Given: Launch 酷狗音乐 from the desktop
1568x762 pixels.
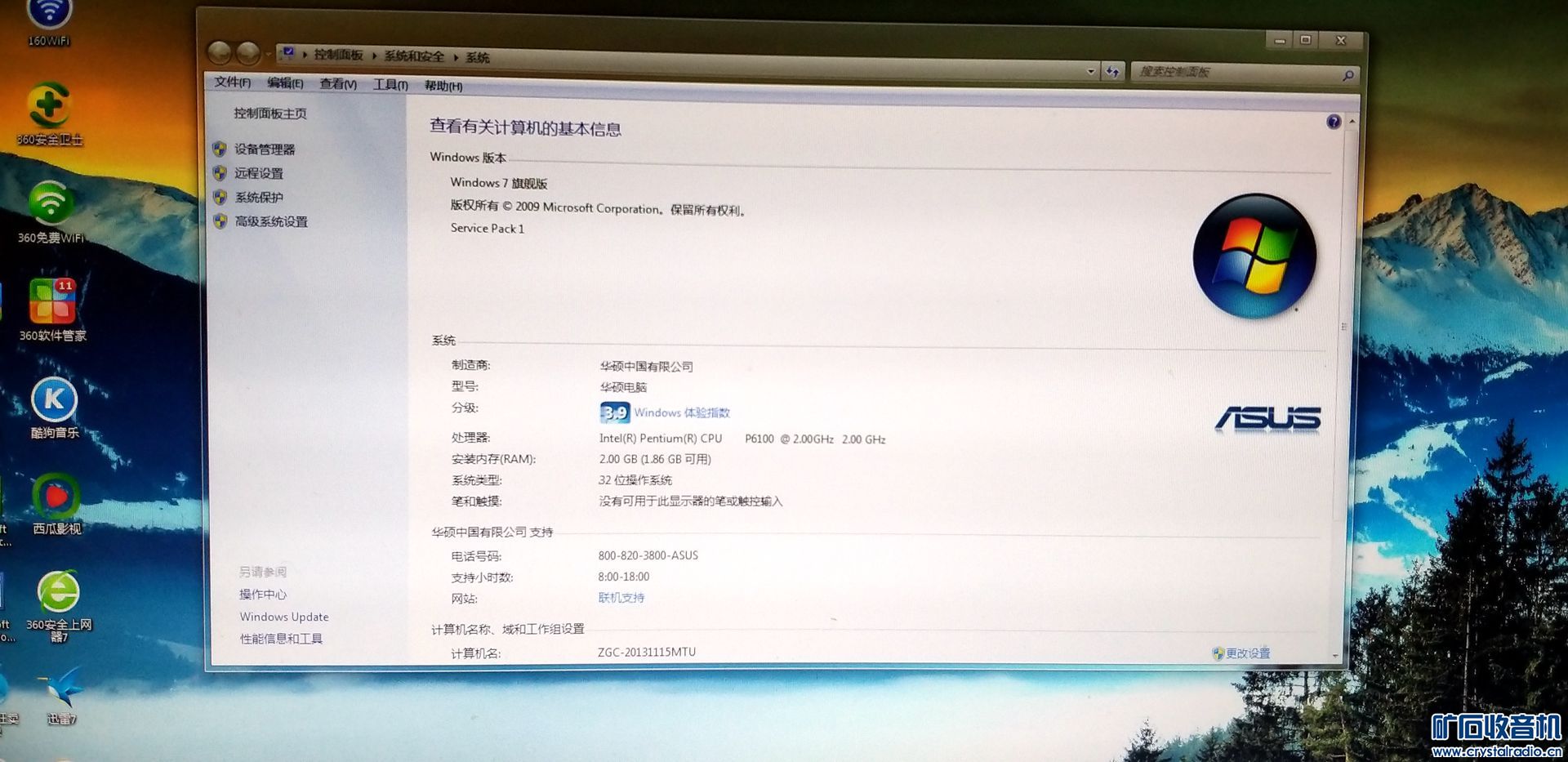Looking at the screenshot, I should [x=54, y=400].
